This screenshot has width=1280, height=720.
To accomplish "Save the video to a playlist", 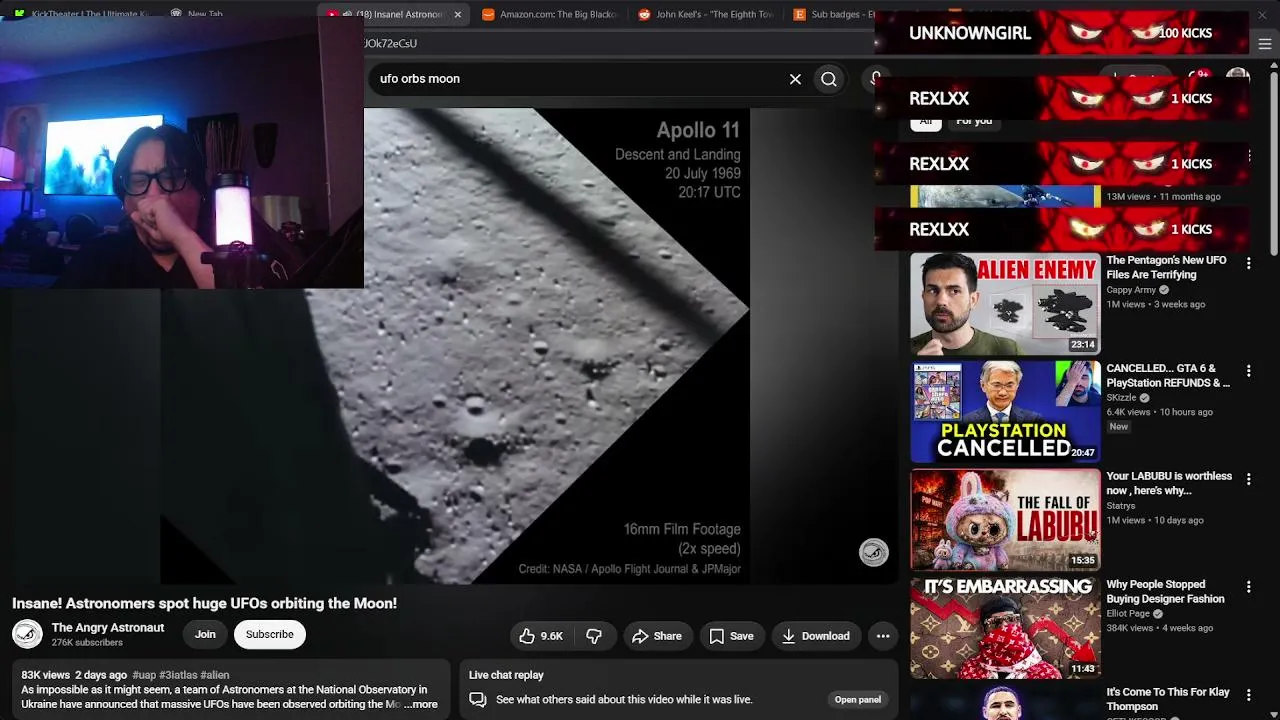I will (x=731, y=636).
